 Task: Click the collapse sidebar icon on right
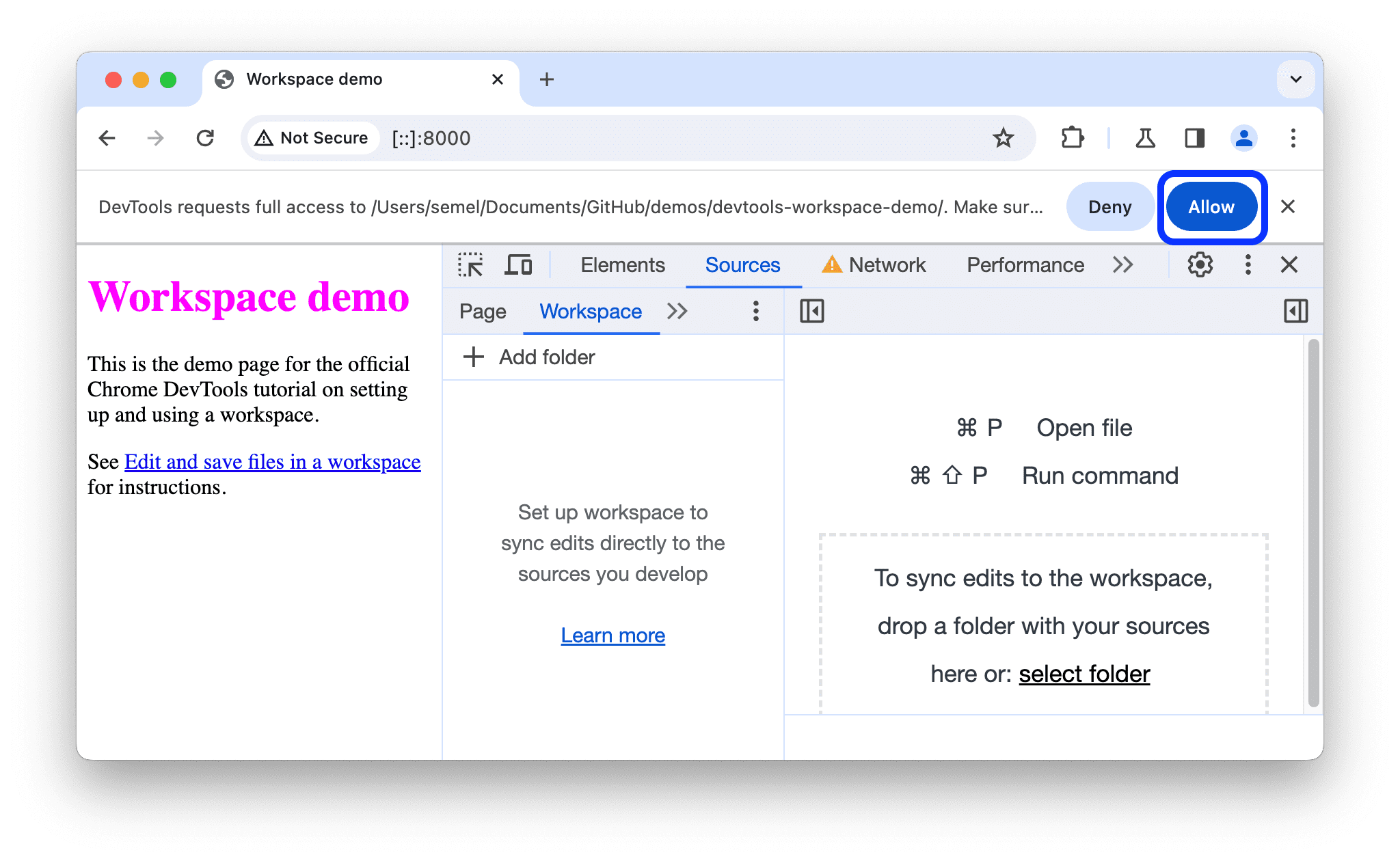click(x=1294, y=311)
